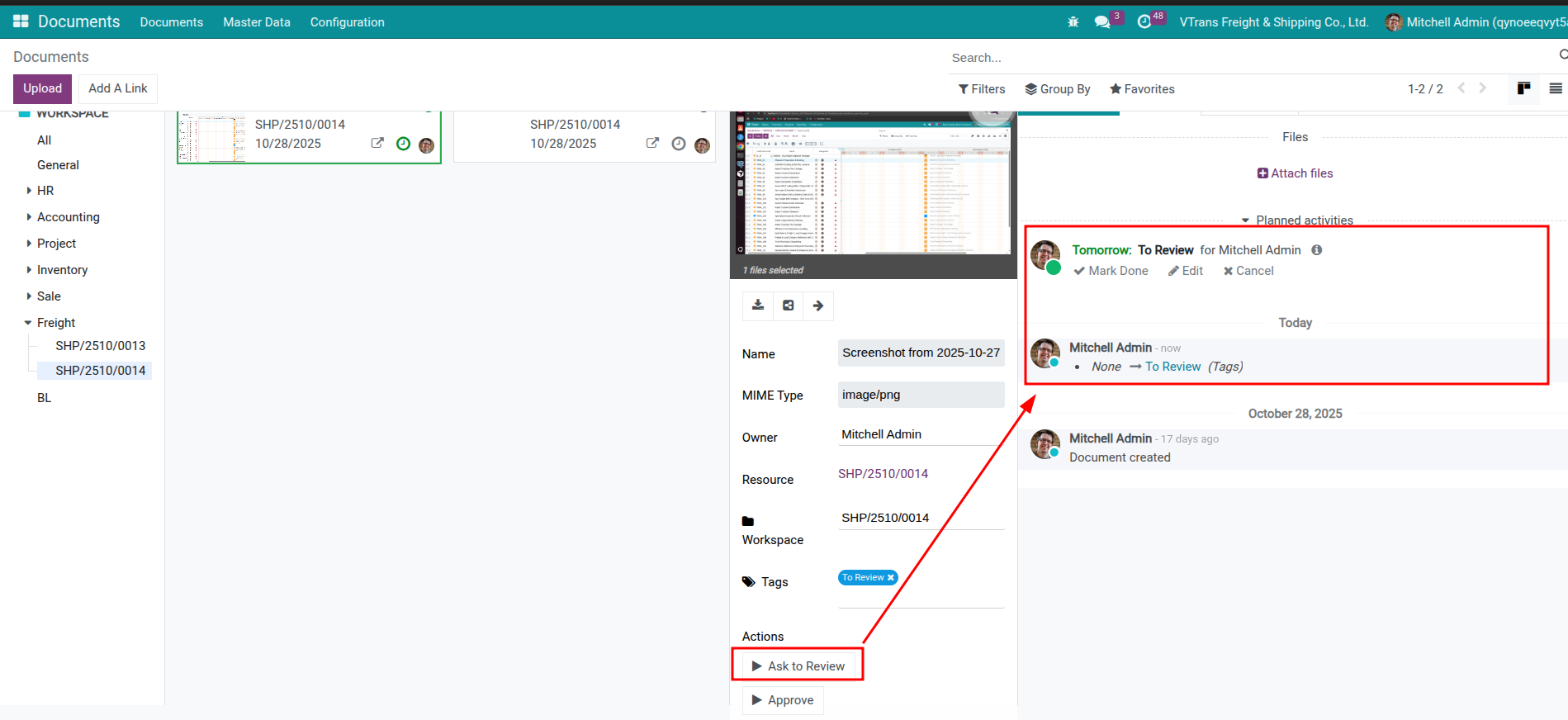Image resolution: width=1568 pixels, height=720 pixels.
Task: Open the conversations chat icon
Action: click(x=1101, y=22)
